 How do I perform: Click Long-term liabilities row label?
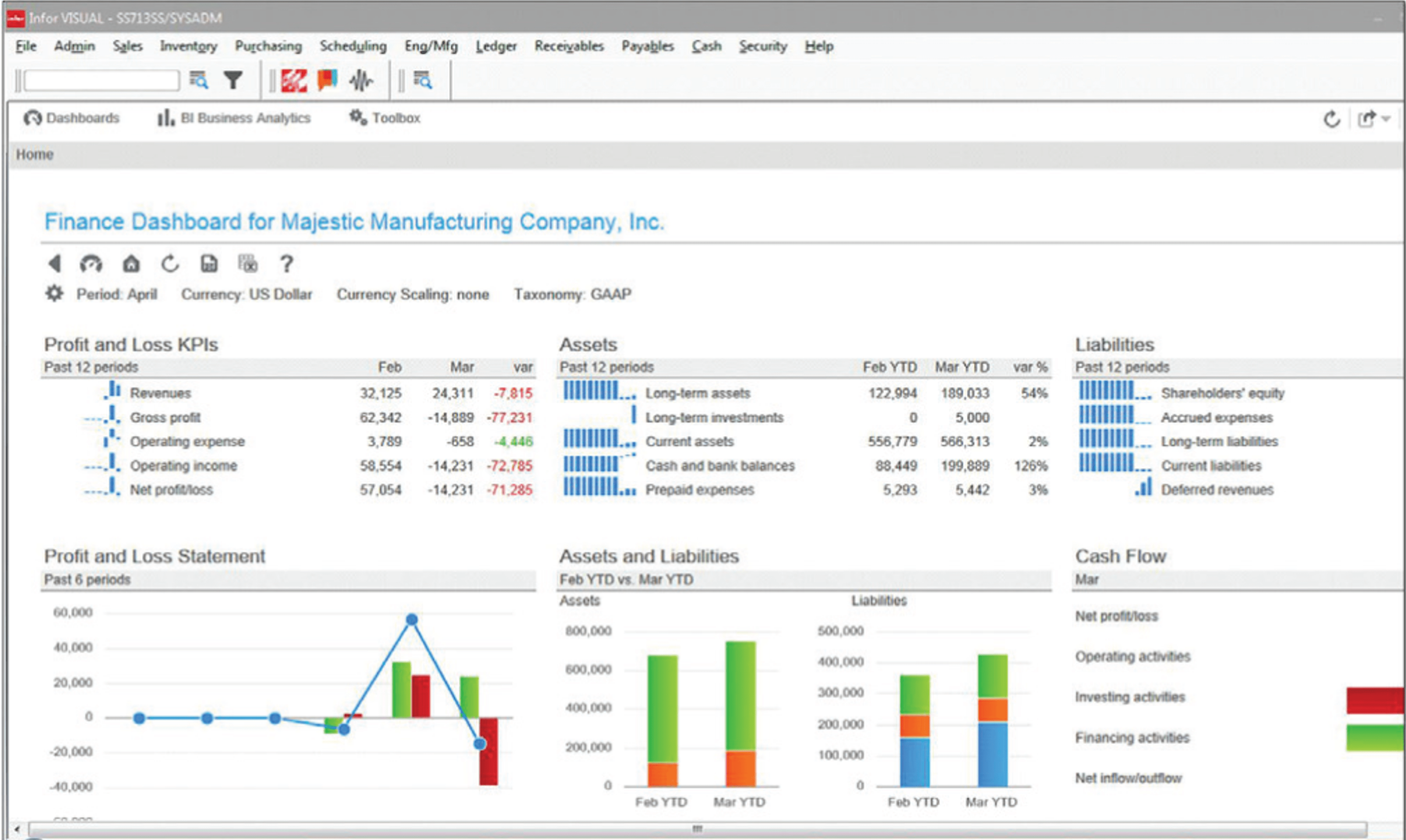tap(1219, 441)
